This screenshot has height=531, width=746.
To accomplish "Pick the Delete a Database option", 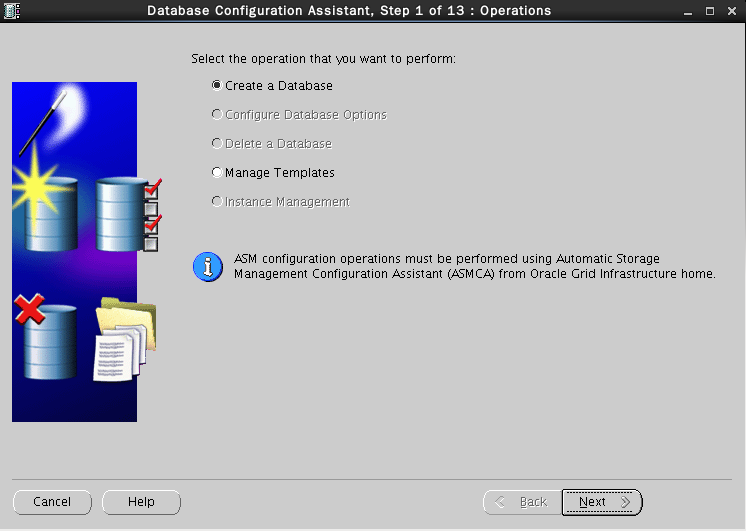I will [x=217, y=144].
